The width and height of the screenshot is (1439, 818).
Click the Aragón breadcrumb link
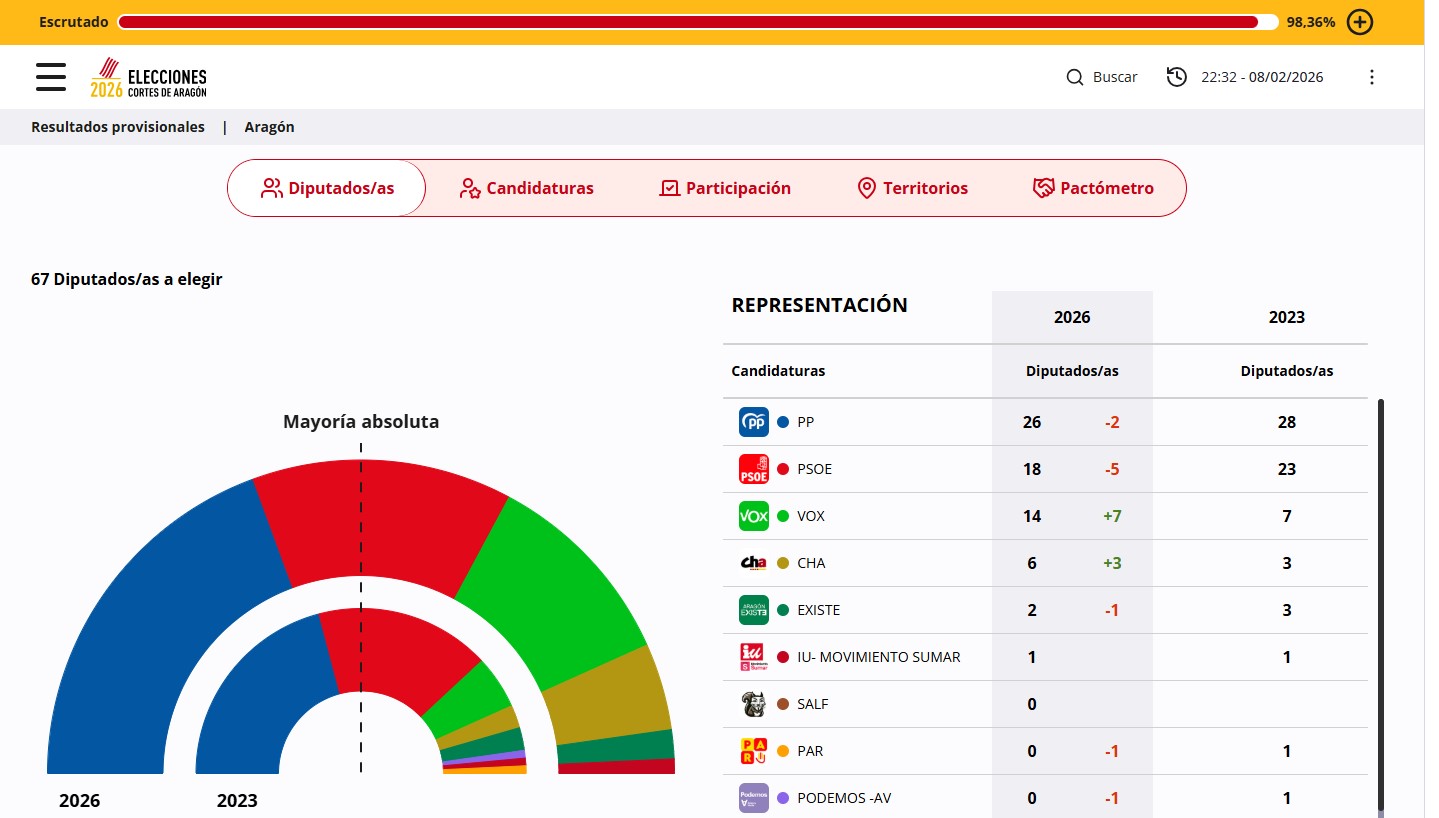(269, 127)
